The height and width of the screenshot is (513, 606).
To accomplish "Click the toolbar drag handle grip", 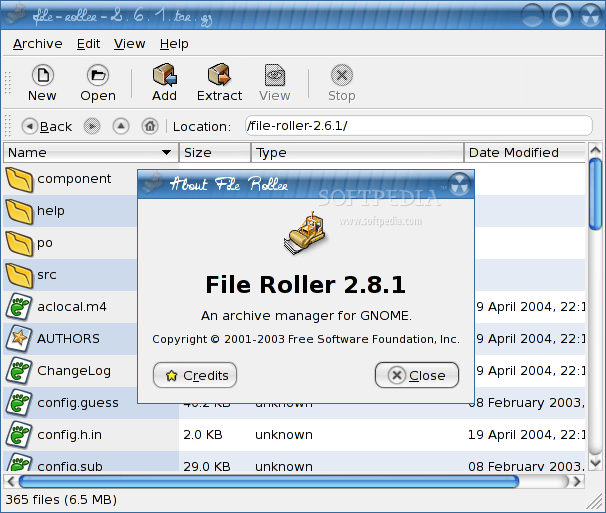I will 7,82.
